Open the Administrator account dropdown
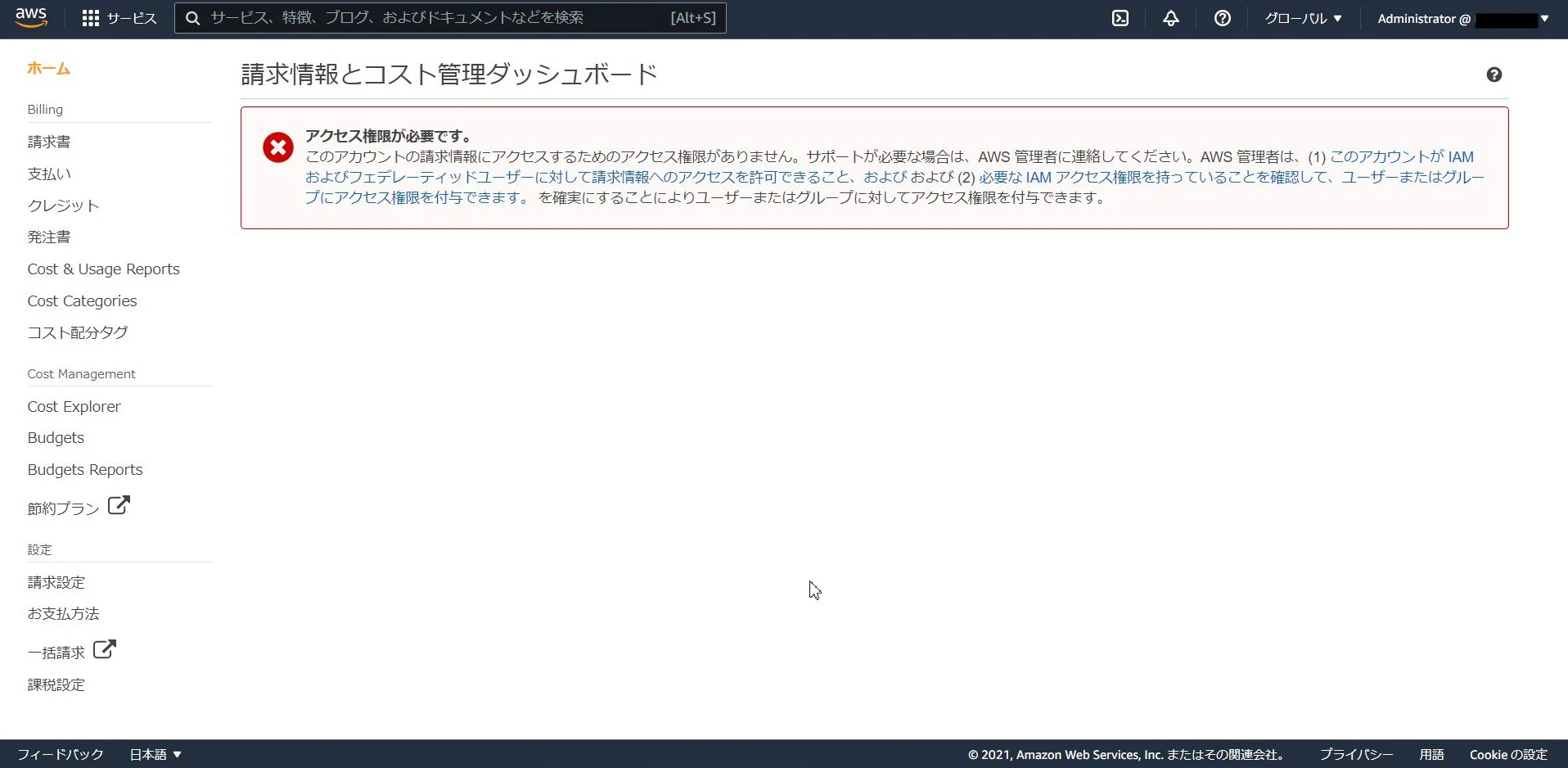Image resolution: width=1568 pixels, height=768 pixels. [x=1463, y=18]
